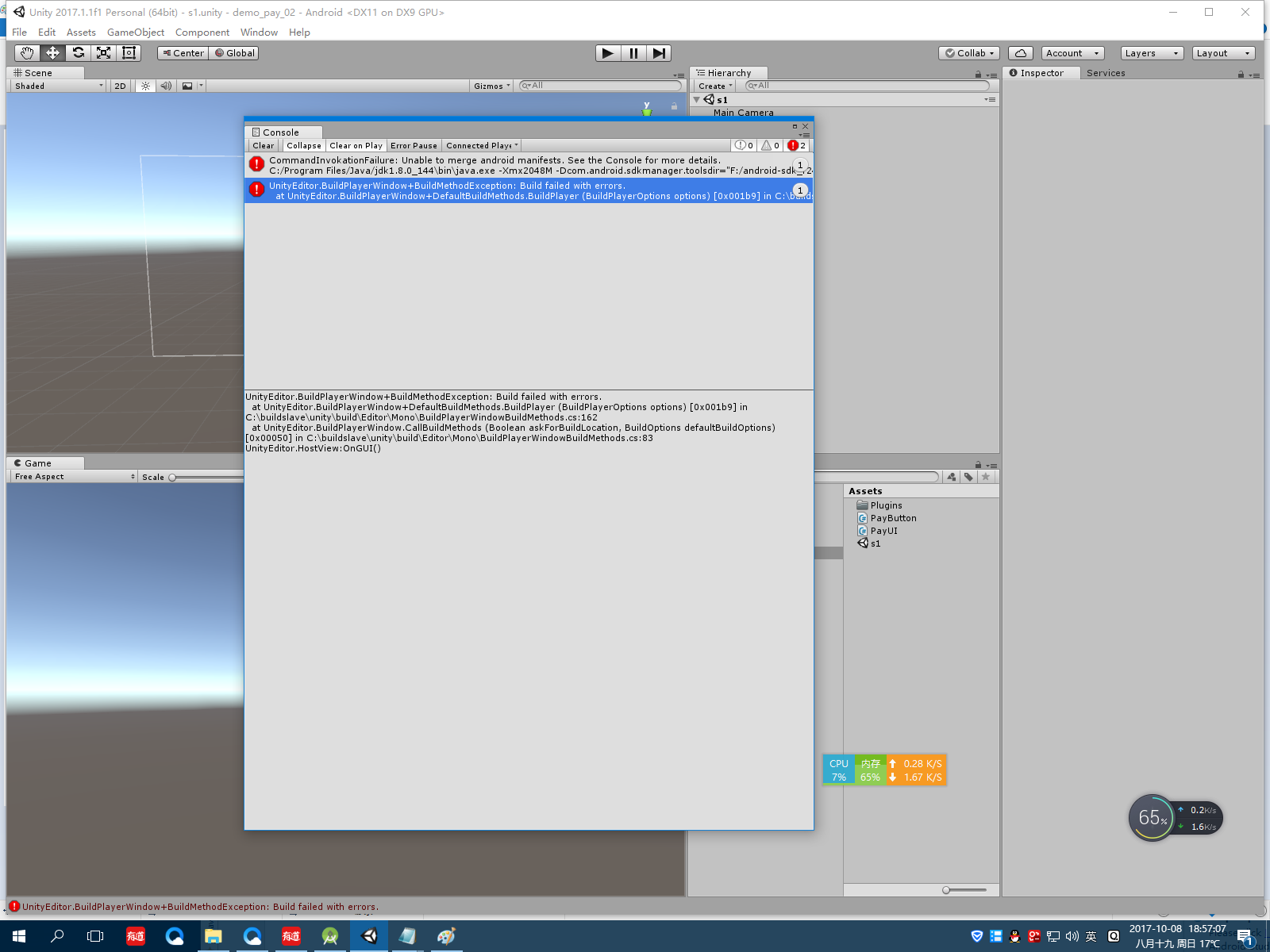The height and width of the screenshot is (952, 1270).
Task: Select Main Camera in Hierarchy
Action: pyautogui.click(x=743, y=113)
